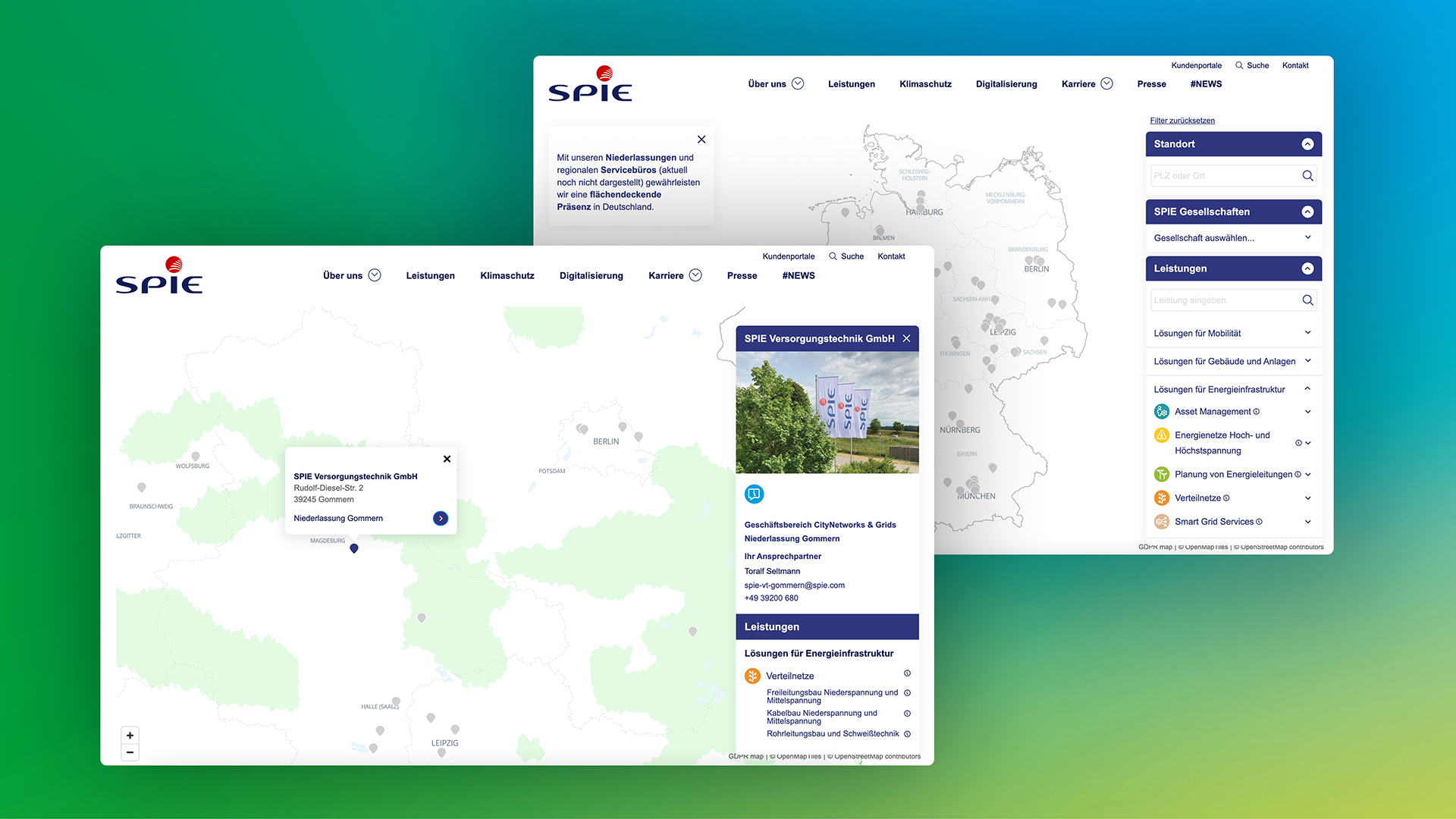Click the orange Verteilnetze icon in detail panel
Image resolution: width=1456 pixels, height=819 pixels.
[x=752, y=676]
